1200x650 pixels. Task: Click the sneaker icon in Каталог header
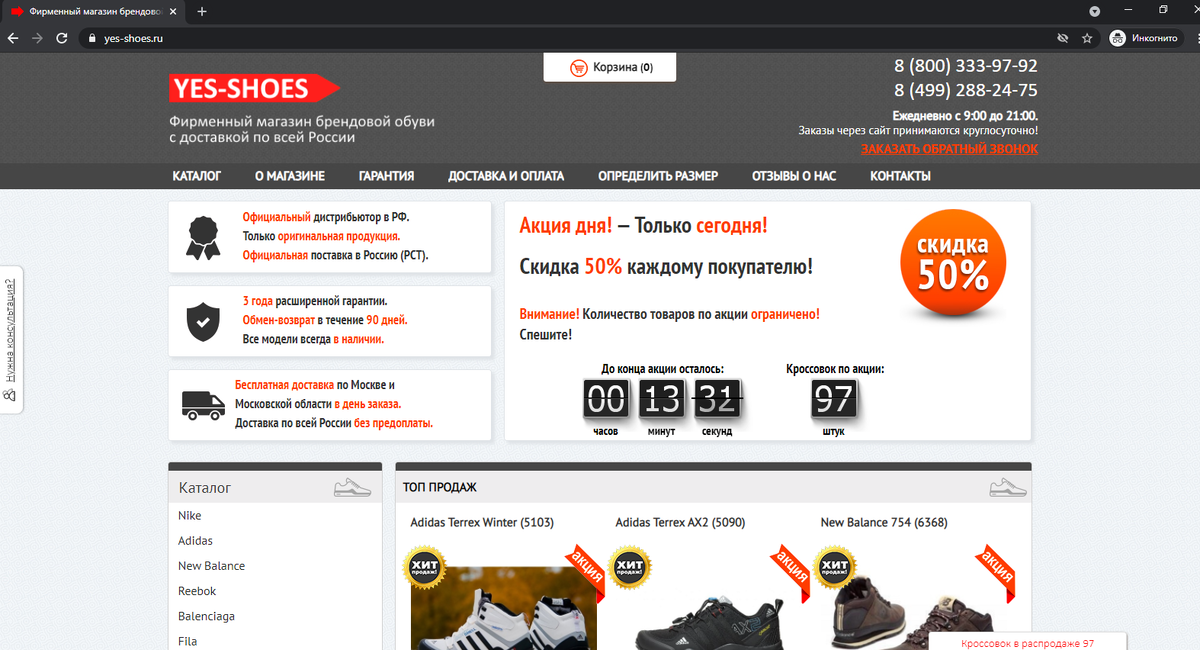point(352,488)
